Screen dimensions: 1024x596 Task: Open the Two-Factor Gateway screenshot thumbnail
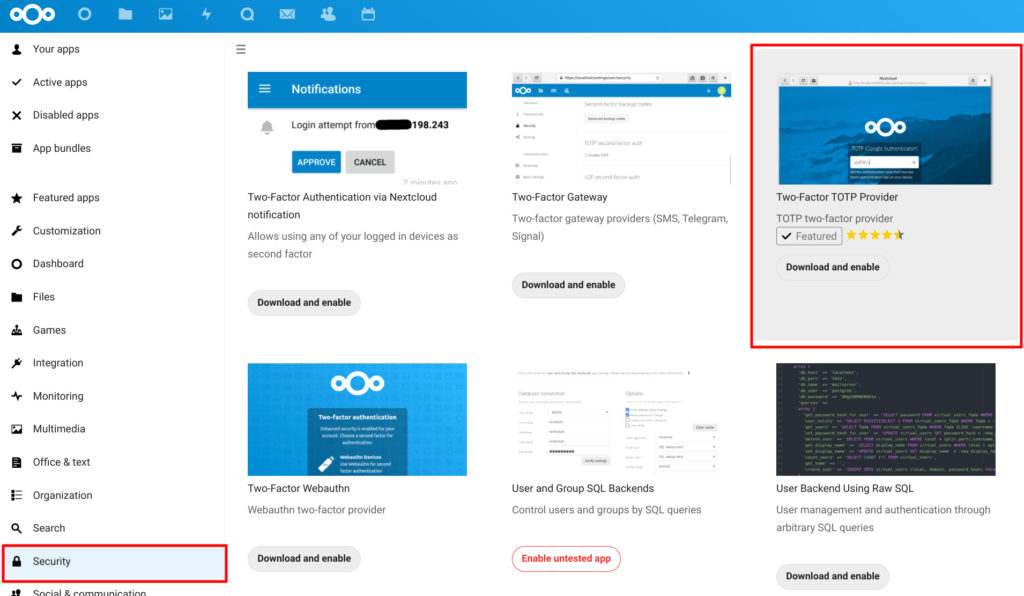pos(621,129)
